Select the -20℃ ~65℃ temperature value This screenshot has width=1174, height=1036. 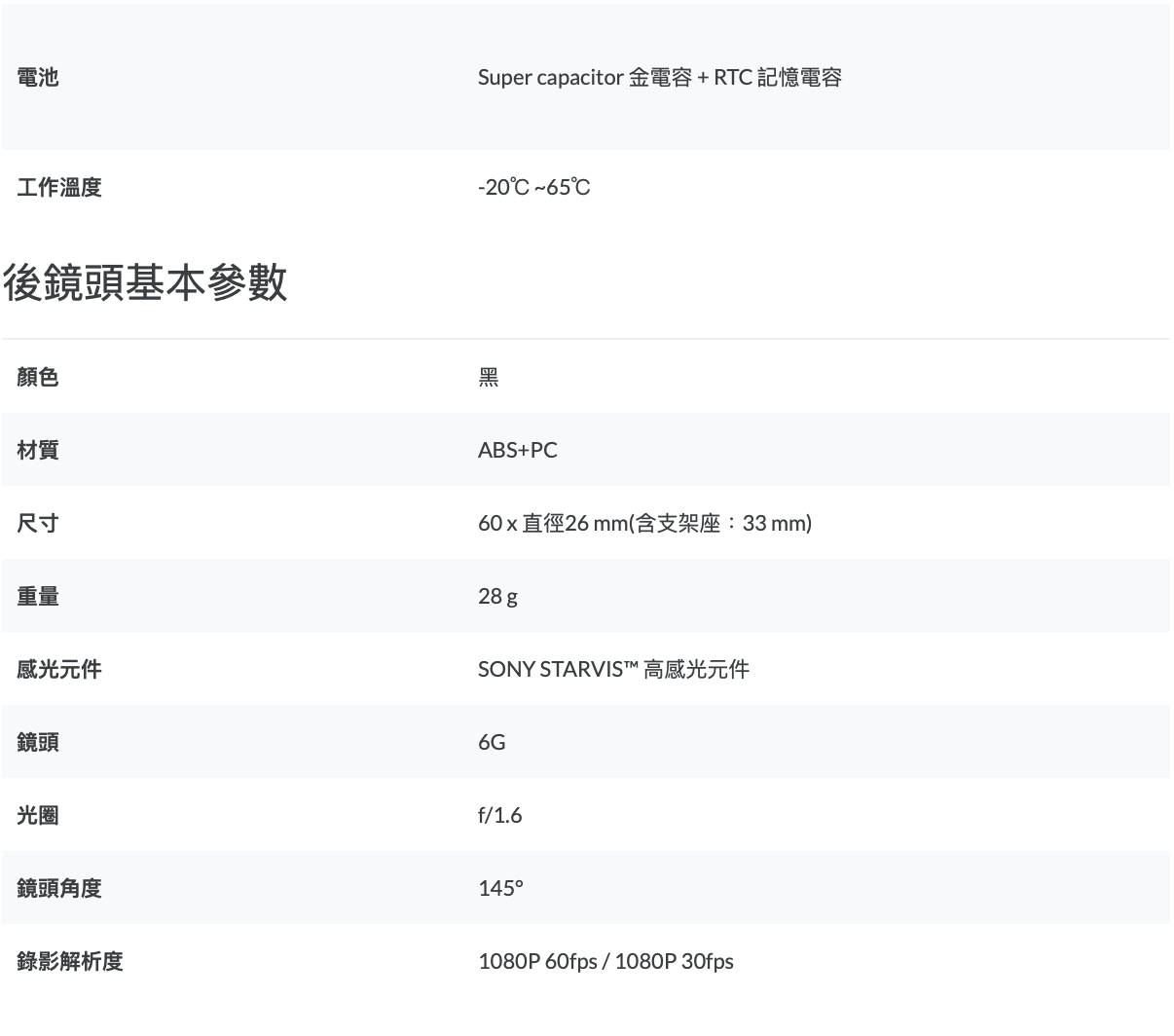[533, 187]
